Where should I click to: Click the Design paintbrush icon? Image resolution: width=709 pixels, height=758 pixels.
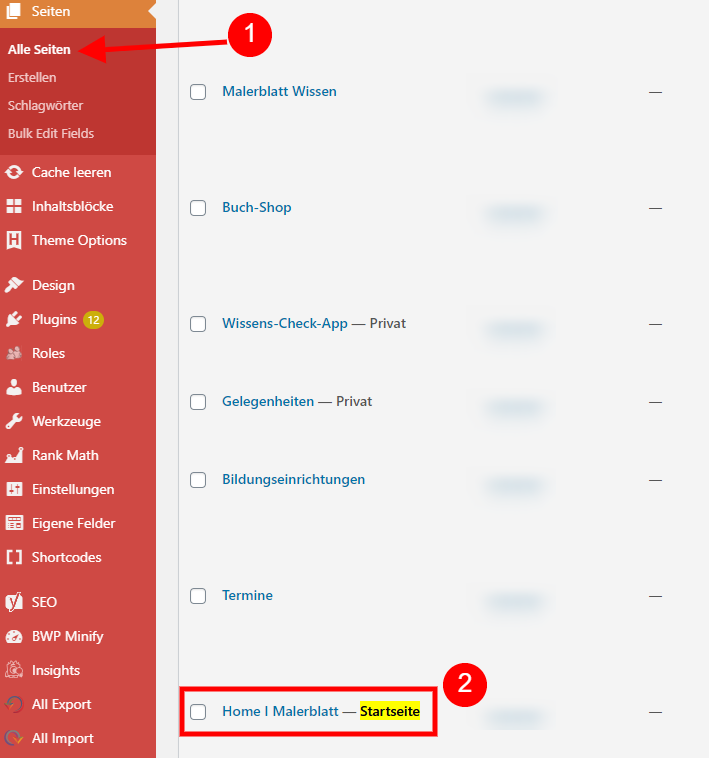pyautogui.click(x=14, y=286)
